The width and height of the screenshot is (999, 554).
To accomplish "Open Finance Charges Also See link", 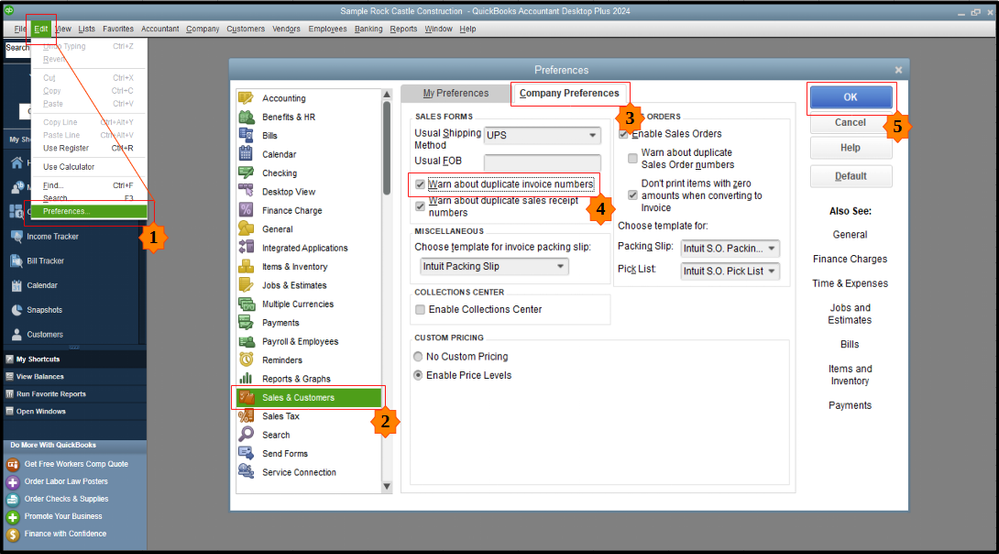I will 850,259.
